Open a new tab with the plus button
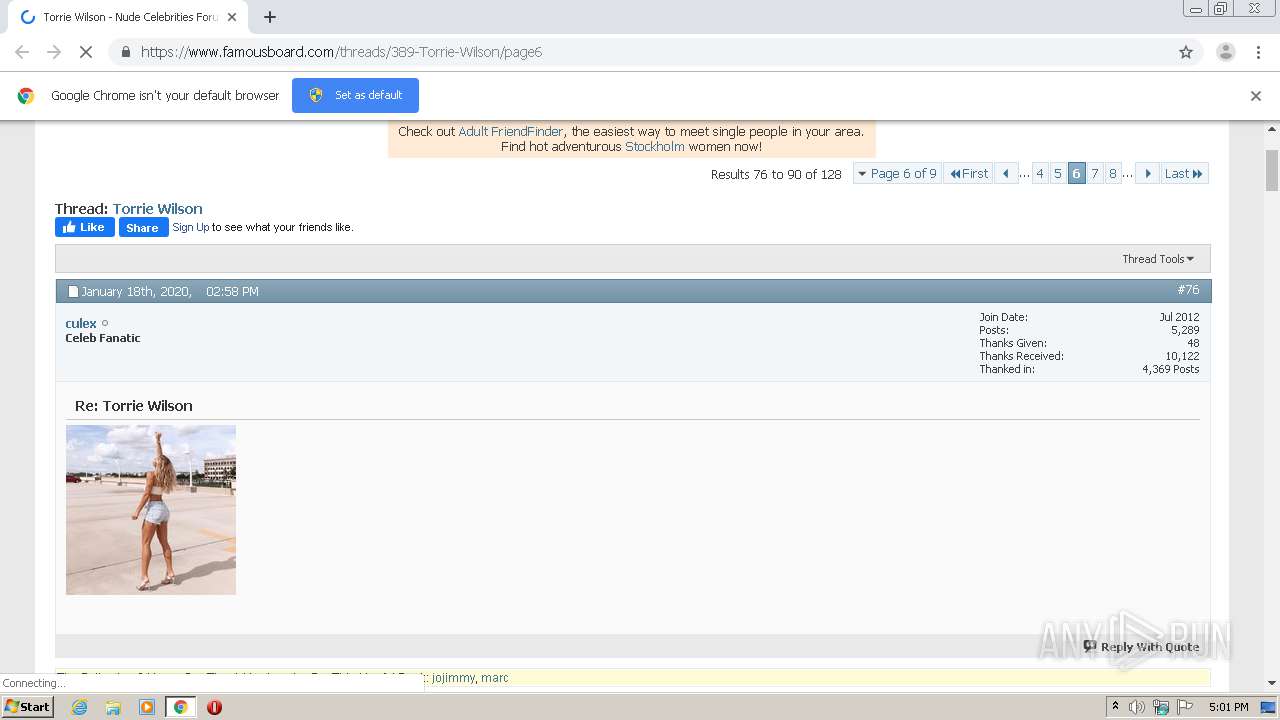1280x720 pixels. point(270,17)
